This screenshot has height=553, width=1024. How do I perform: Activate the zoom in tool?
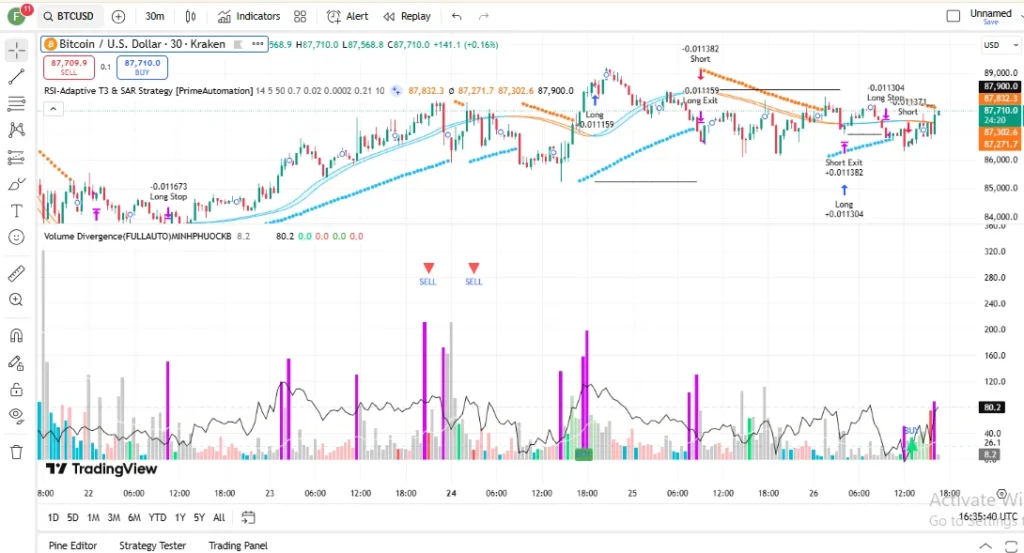coord(16,300)
